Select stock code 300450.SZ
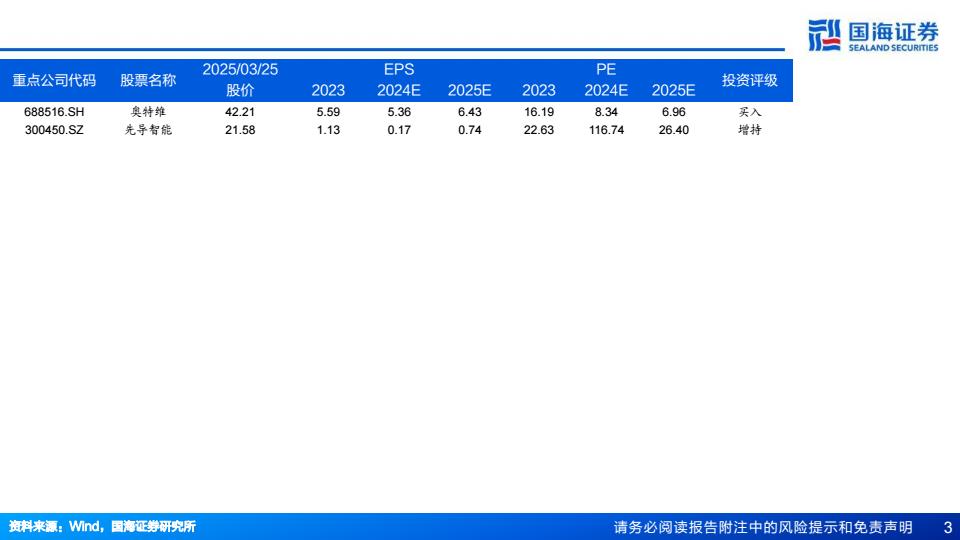This screenshot has width=960, height=540. tap(54, 130)
